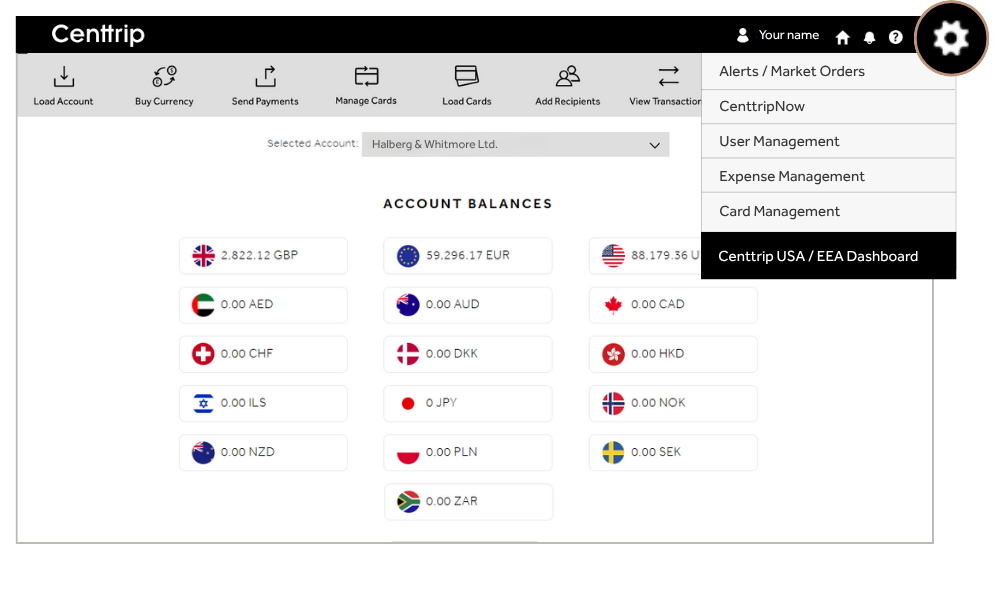
Task: Open the notifications bell
Action: click(869, 38)
